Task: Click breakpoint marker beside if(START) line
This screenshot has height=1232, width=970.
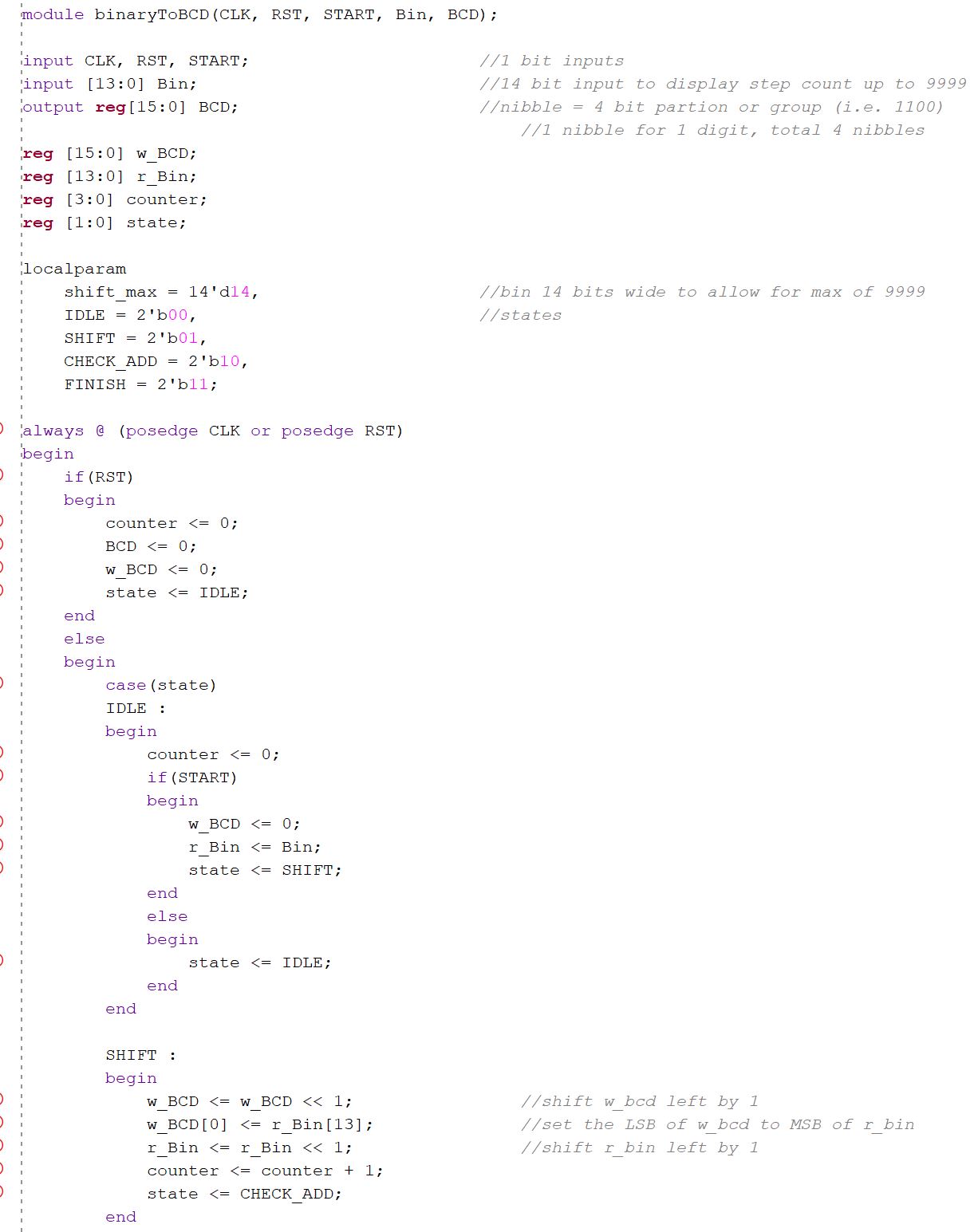Action: (2, 775)
